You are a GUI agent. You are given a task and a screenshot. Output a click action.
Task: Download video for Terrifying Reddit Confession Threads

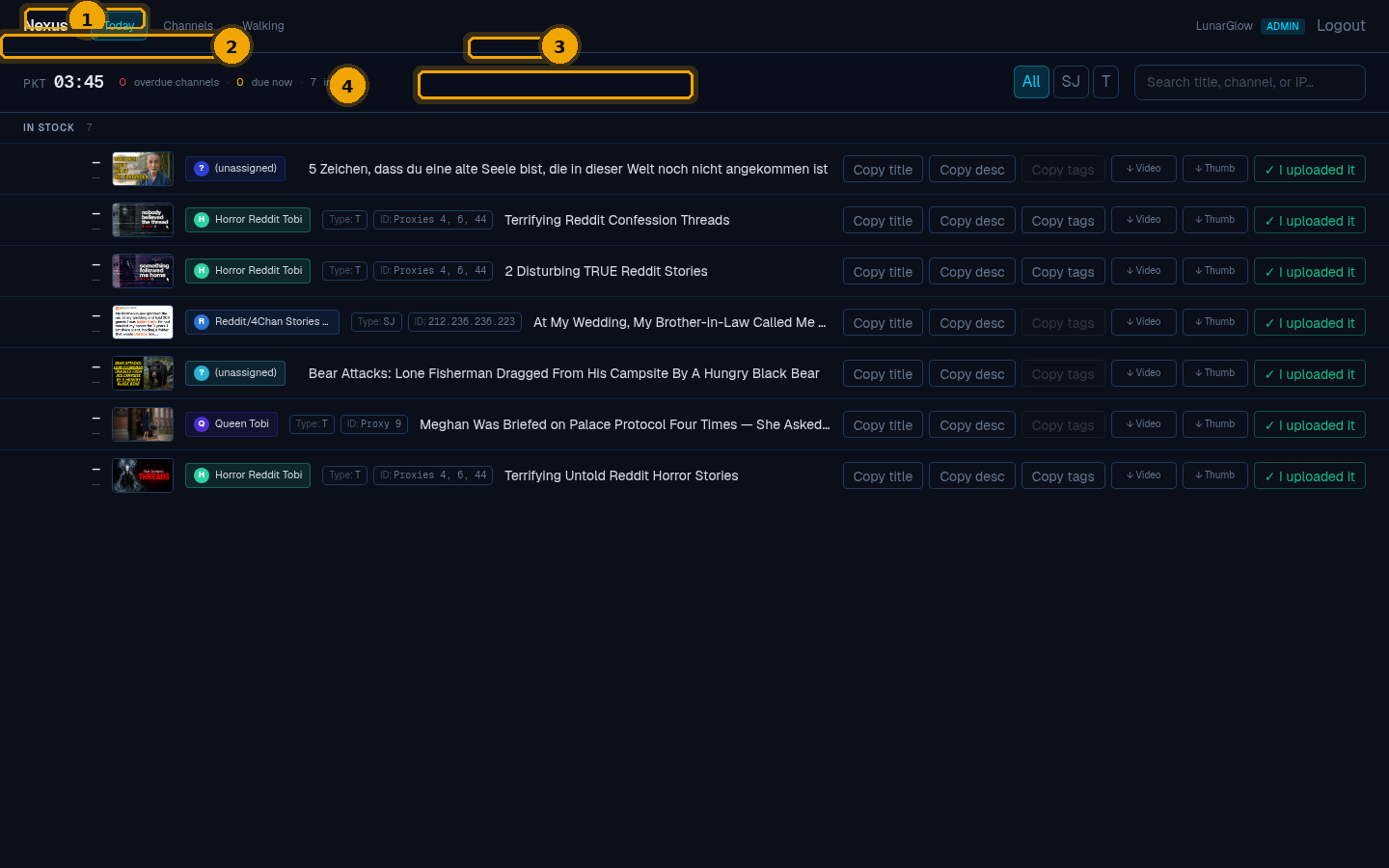[x=1144, y=220]
